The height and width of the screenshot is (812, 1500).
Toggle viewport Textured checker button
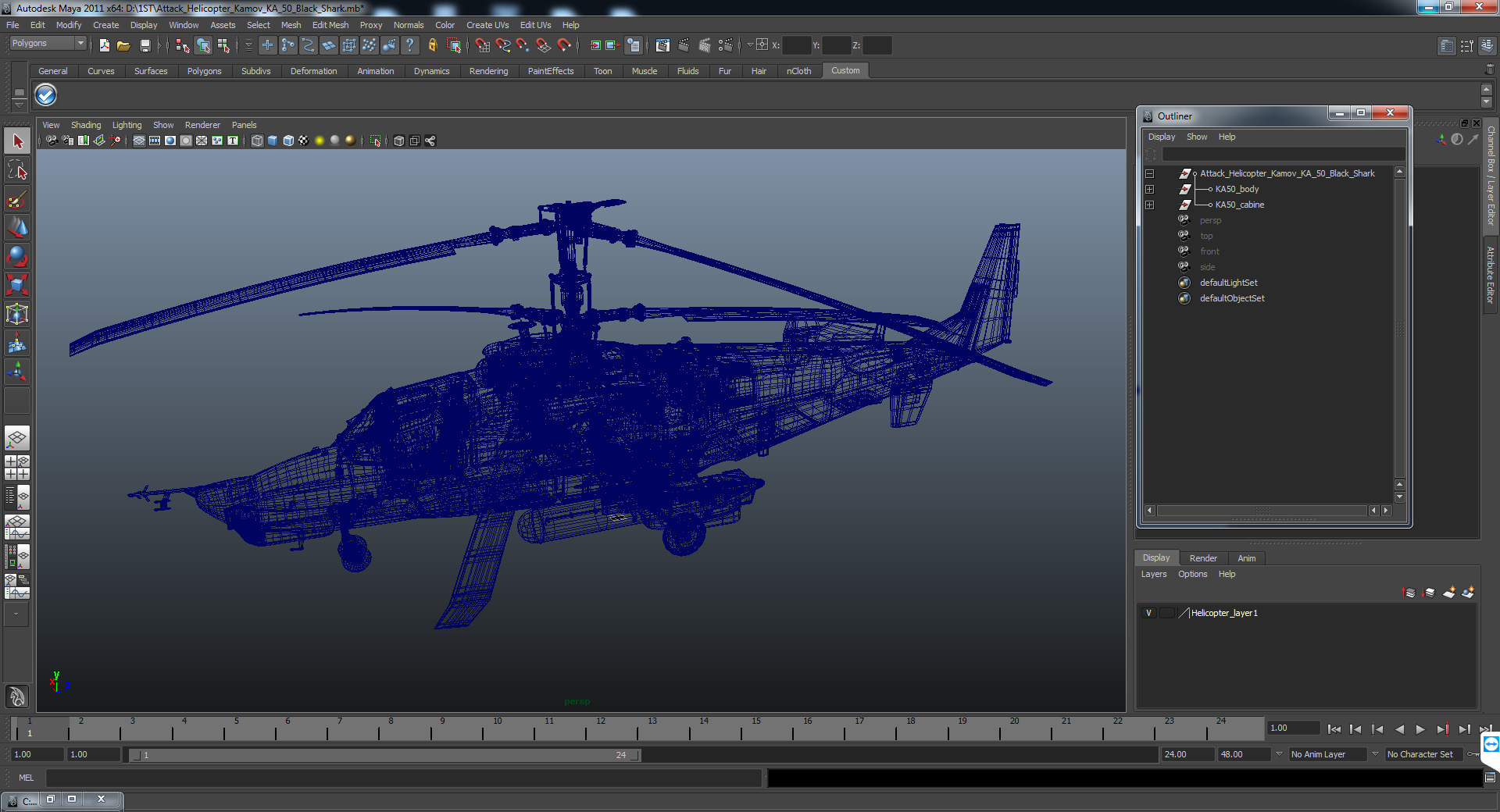tap(304, 141)
